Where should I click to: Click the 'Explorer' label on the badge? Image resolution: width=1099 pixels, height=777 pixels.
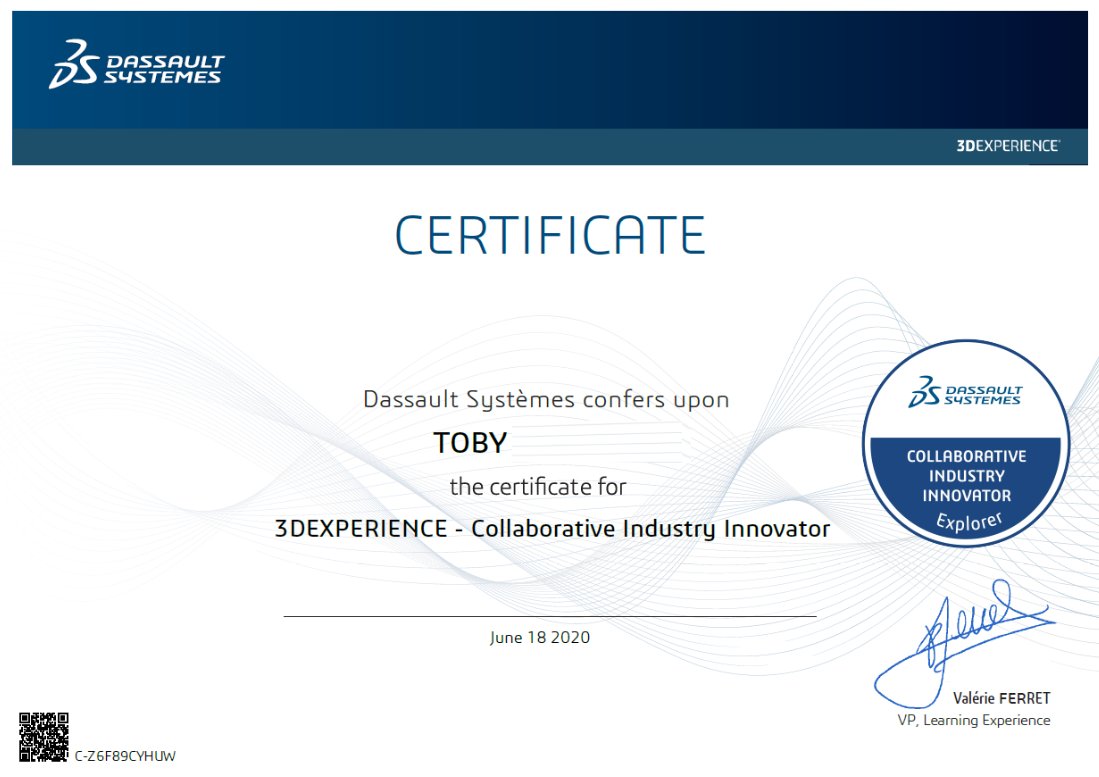[x=970, y=521]
